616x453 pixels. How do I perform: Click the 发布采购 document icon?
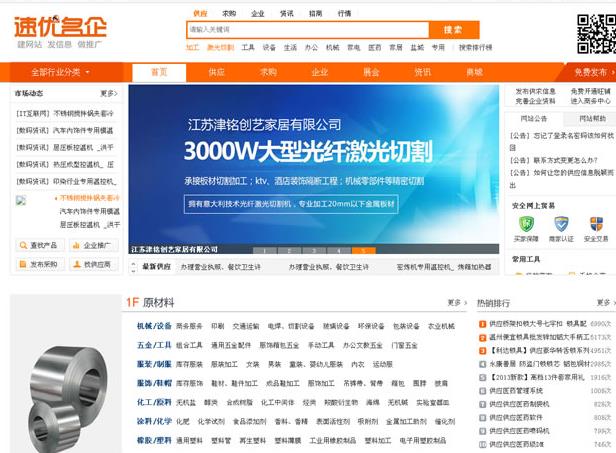click(x=23, y=264)
